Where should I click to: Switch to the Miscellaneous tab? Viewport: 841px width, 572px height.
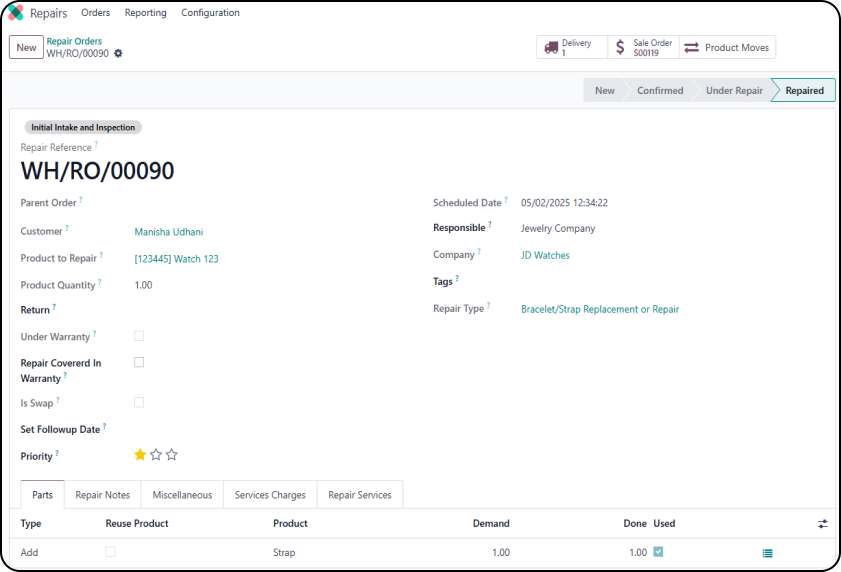coord(182,495)
